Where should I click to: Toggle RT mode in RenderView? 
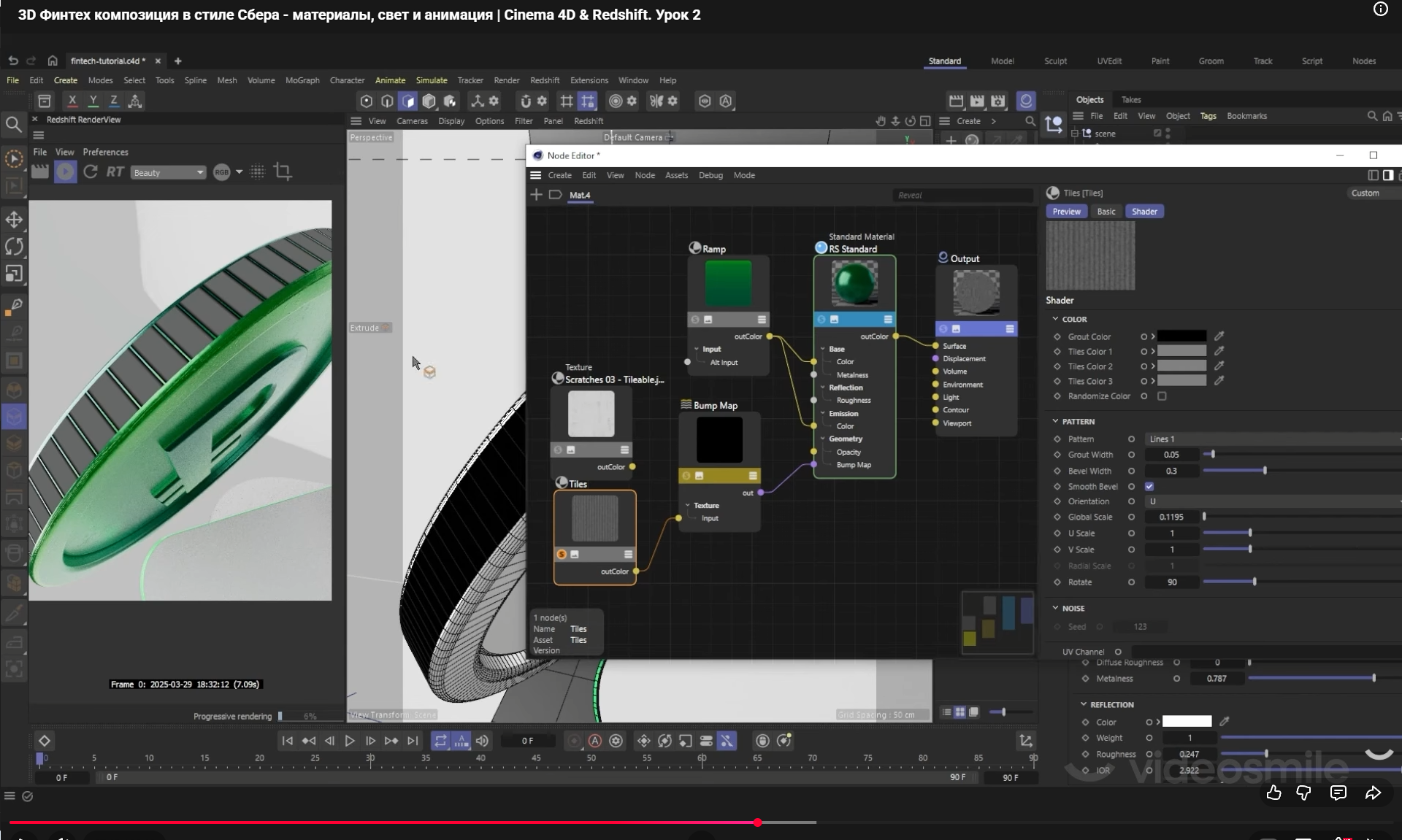click(x=115, y=172)
